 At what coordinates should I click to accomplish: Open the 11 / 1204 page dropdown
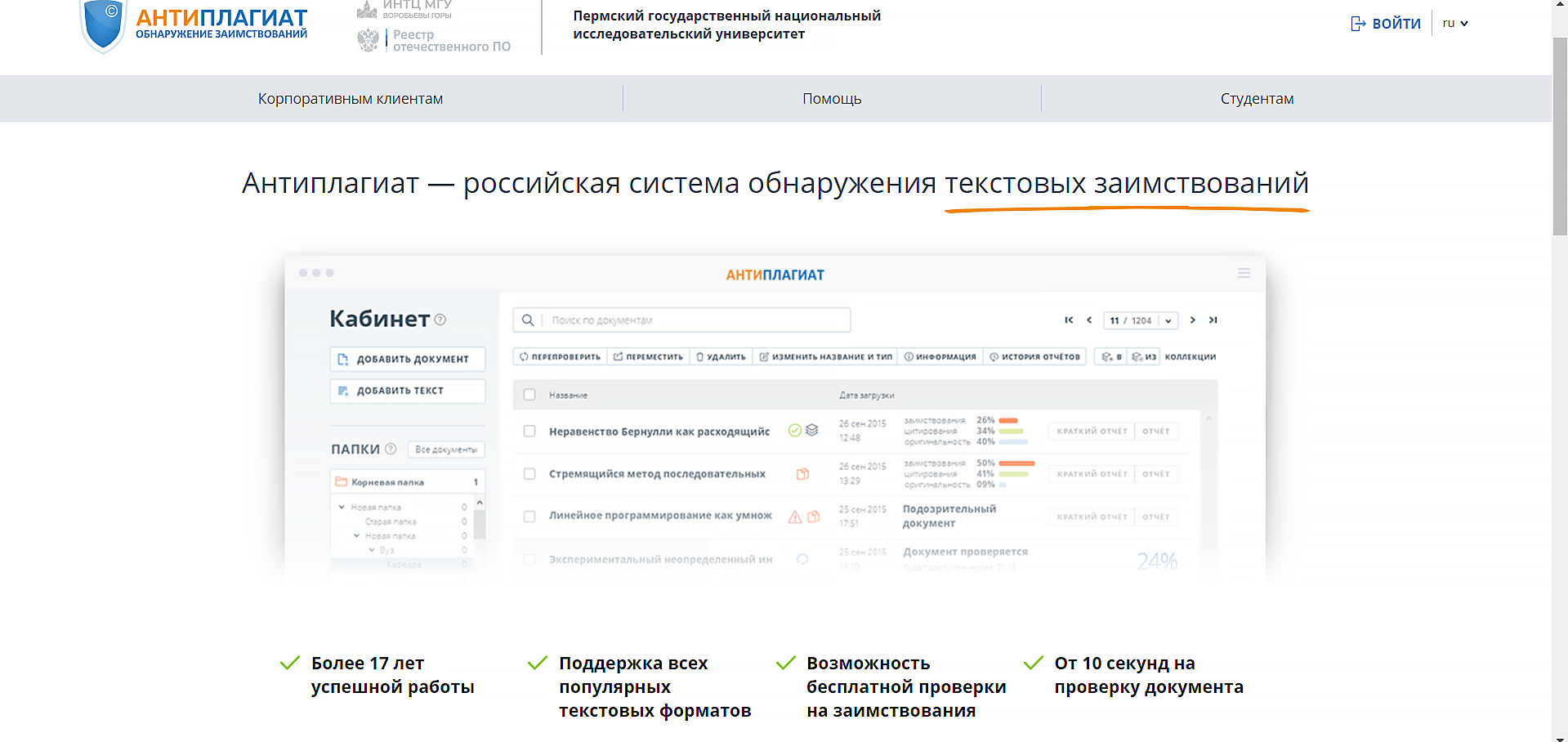click(1141, 320)
